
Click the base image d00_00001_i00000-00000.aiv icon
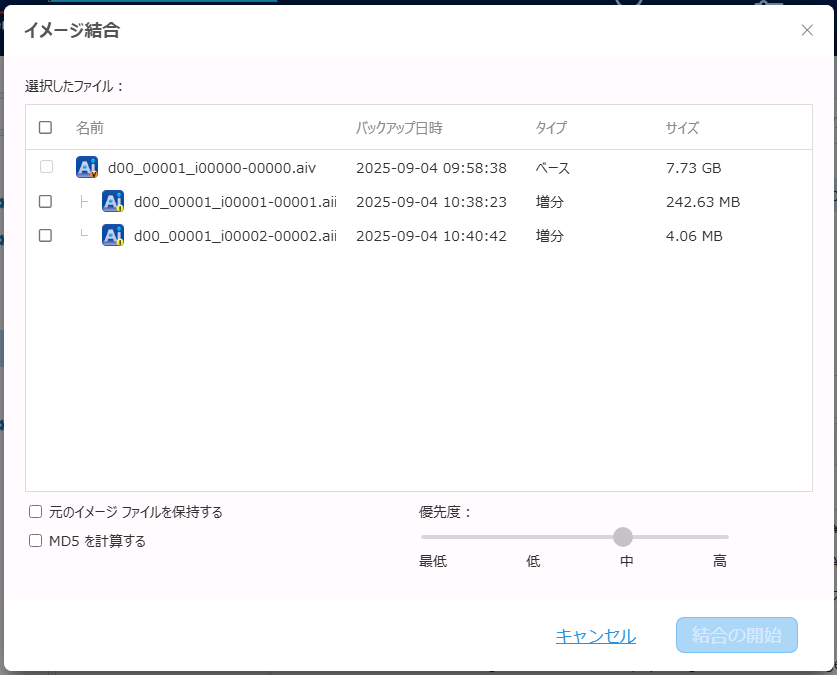click(x=87, y=168)
